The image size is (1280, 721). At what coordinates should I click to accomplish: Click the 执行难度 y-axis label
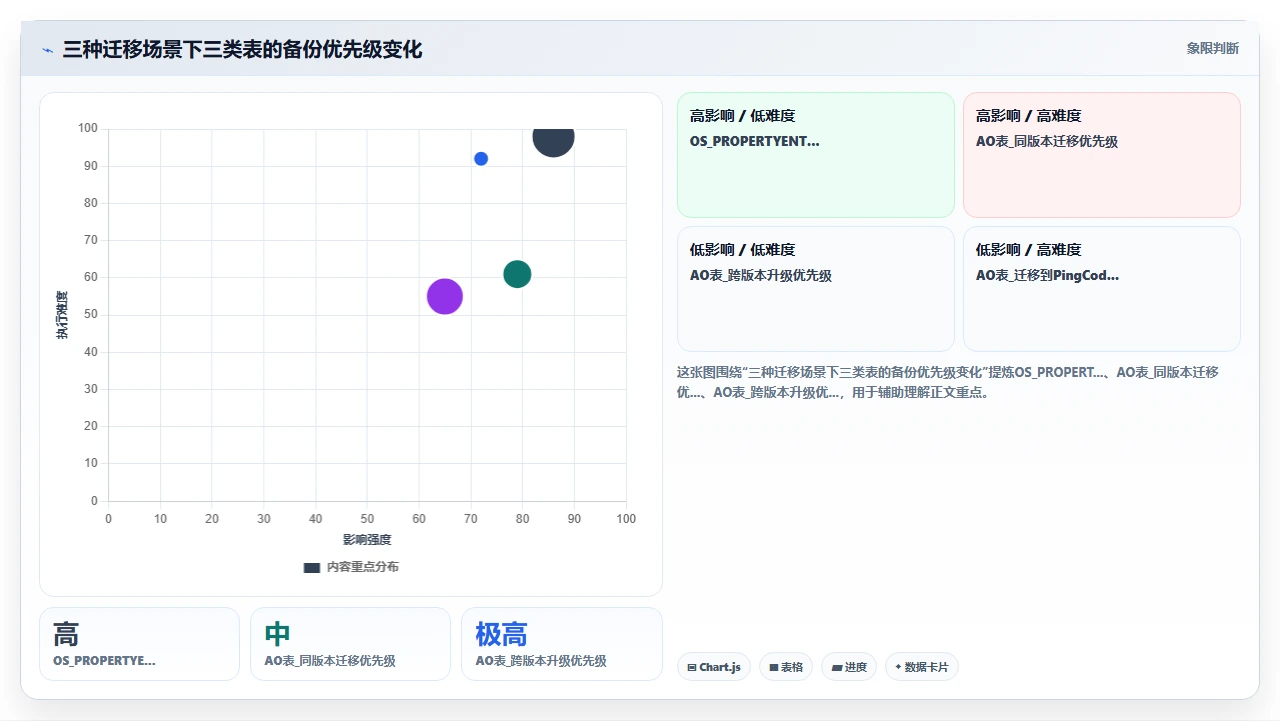(62, 315)
